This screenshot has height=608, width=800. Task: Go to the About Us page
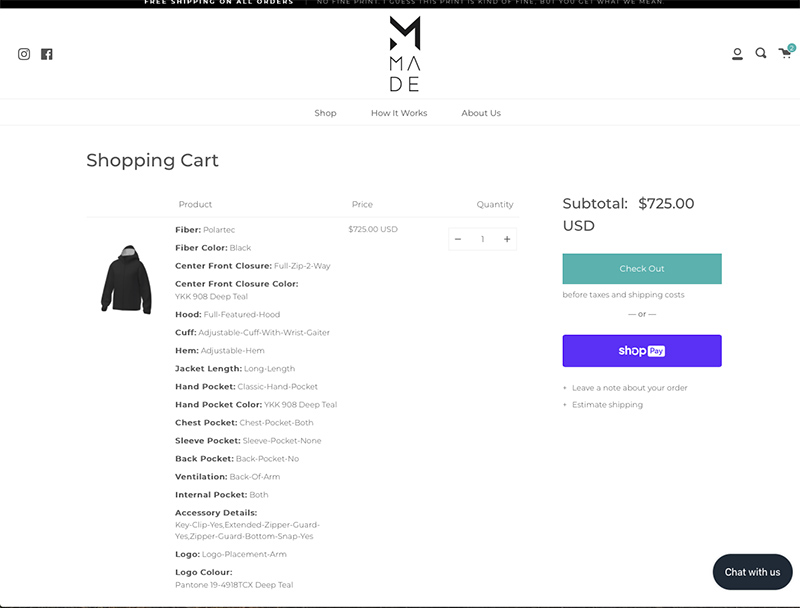(481, 113)
